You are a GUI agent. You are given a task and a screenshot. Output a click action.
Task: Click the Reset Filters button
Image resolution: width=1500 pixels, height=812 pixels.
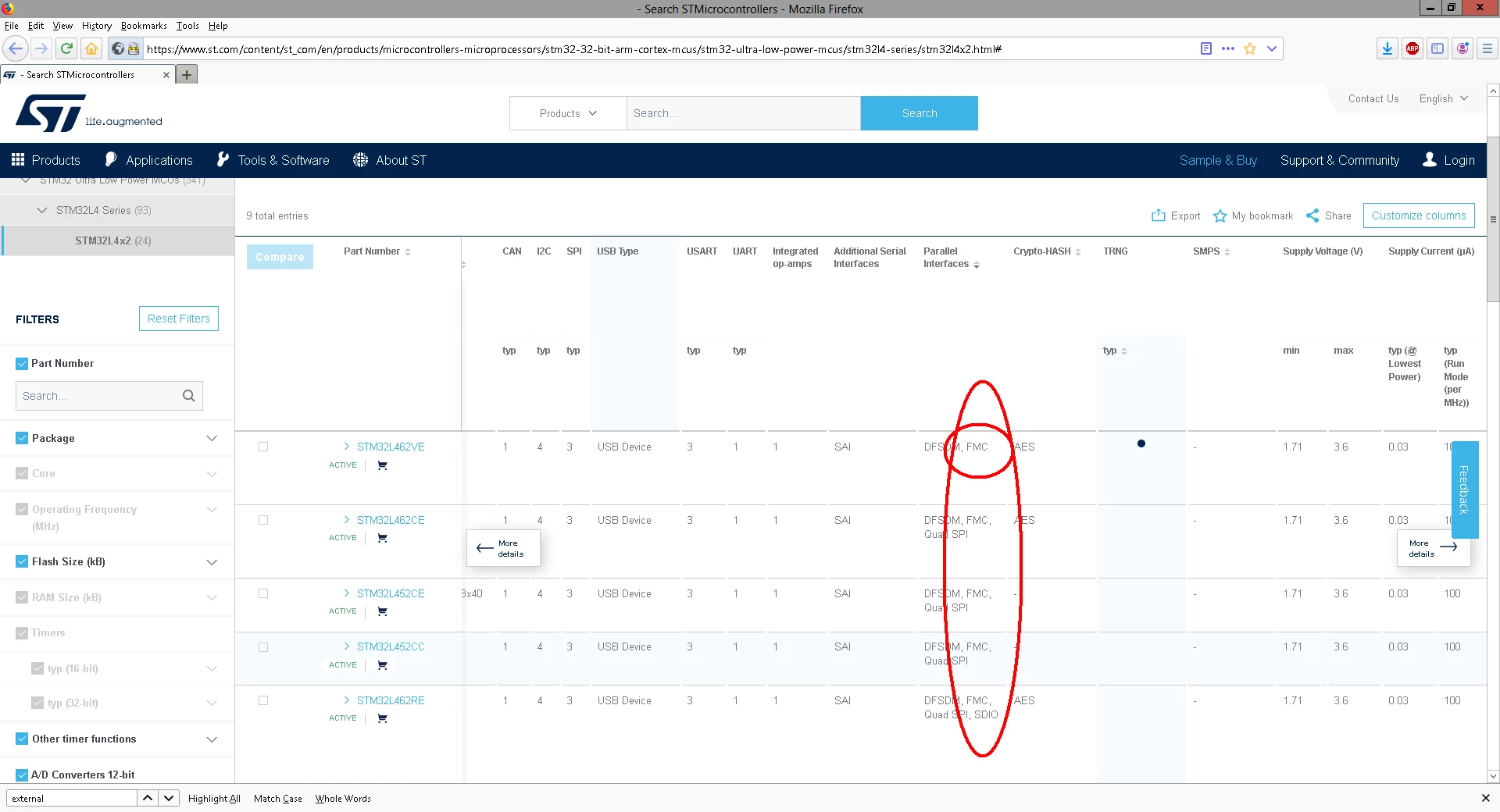[x=179, y=319]
